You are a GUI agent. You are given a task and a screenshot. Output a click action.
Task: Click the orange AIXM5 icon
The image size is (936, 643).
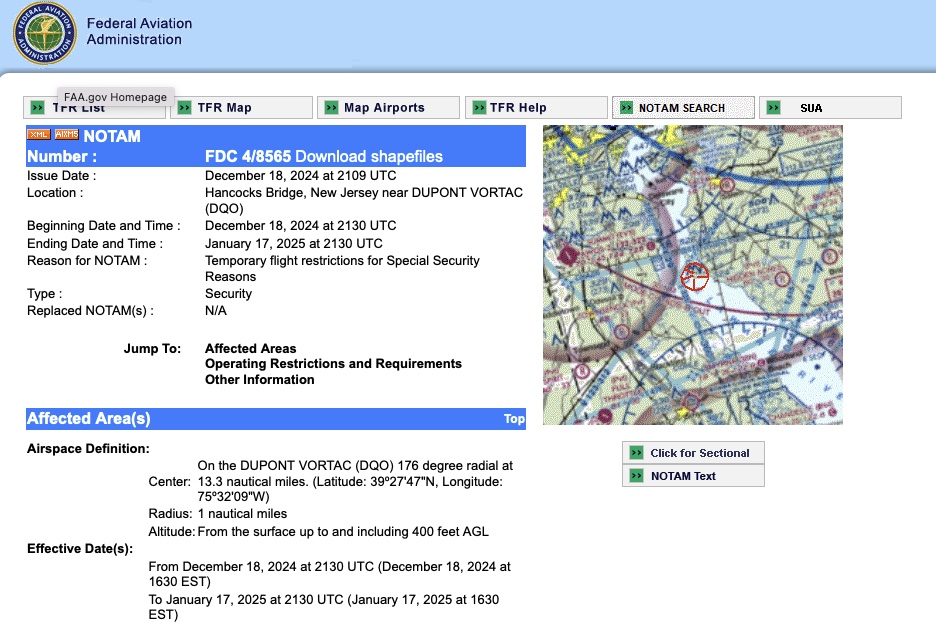(x=66, y=134)
